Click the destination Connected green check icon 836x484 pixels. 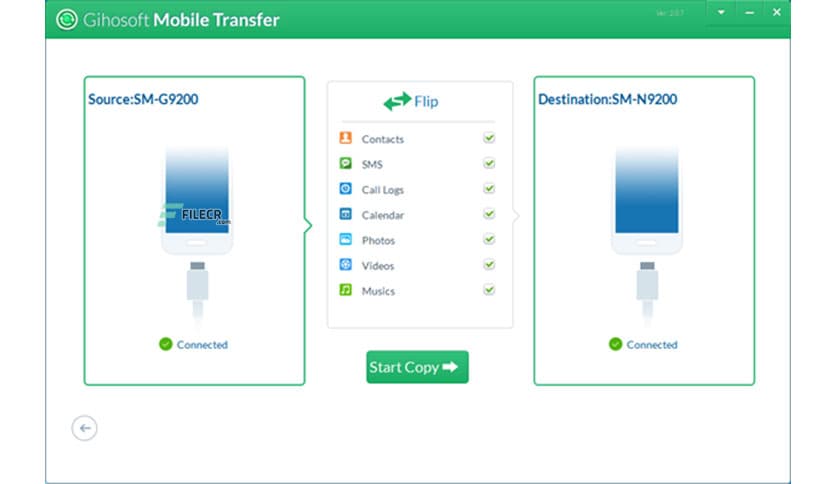[x=615, y=344]
